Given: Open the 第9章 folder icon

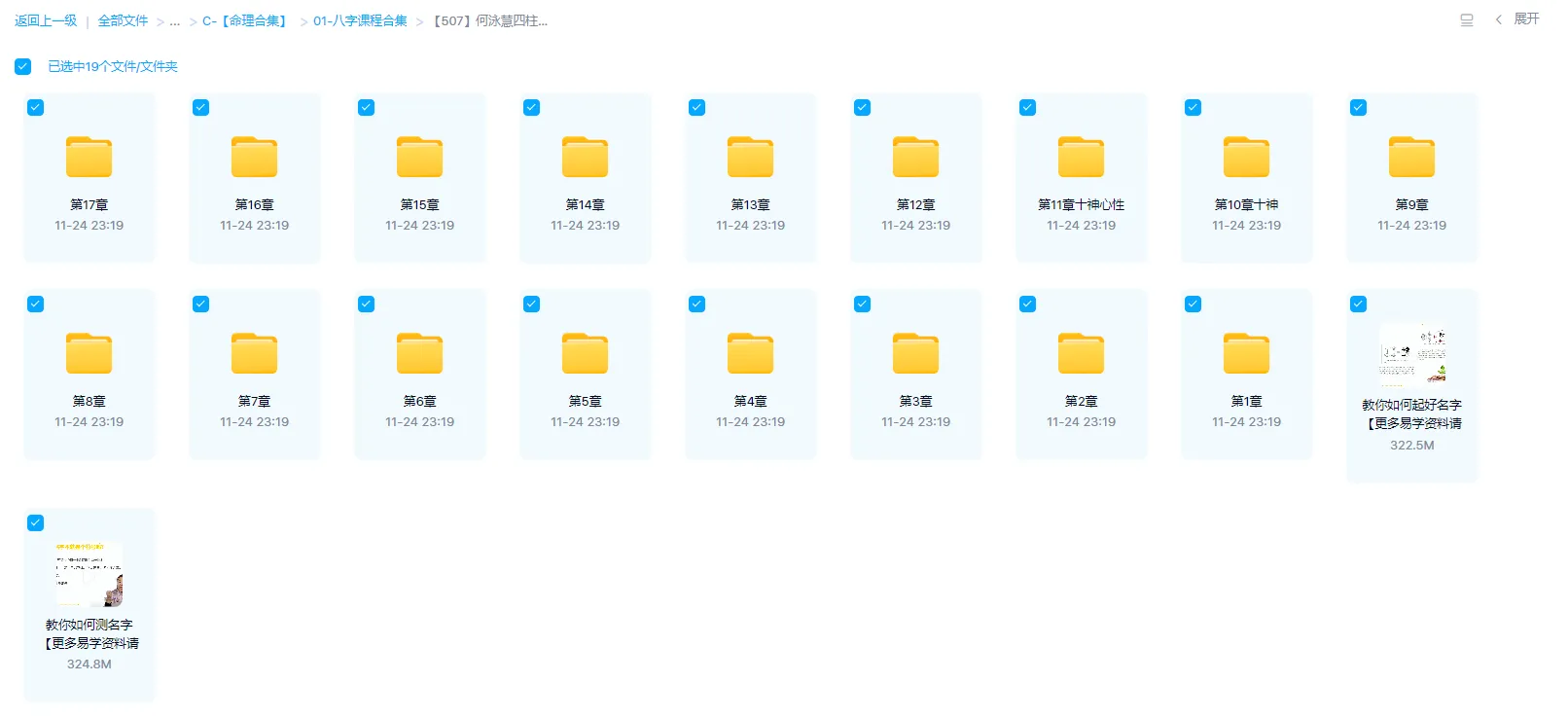Looking at the screenshot, I should (1411, 158).
